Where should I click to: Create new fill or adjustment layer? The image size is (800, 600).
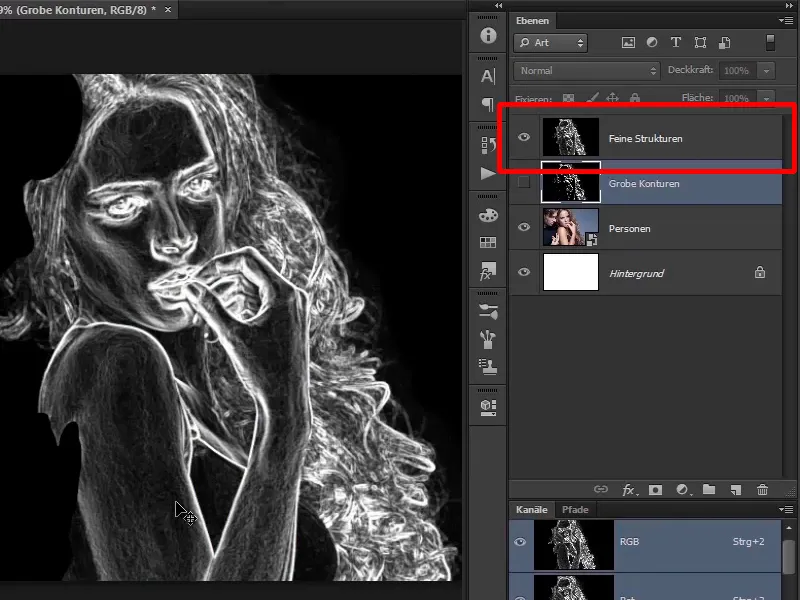[x=683, y=490]
